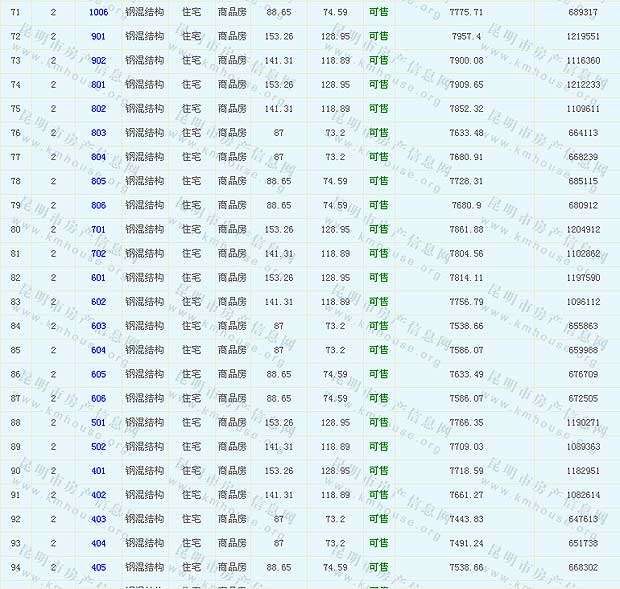Viewport: 620px width, 589px height.
Task: Click unit price cell 7443.83
Action: (466, 519)
